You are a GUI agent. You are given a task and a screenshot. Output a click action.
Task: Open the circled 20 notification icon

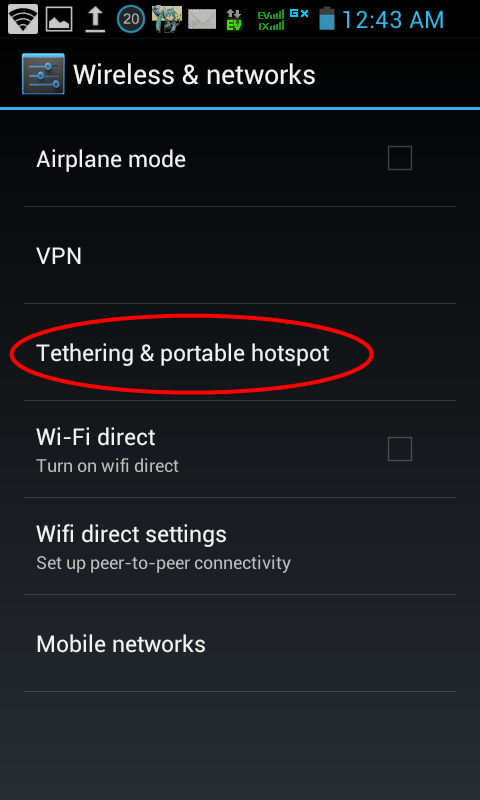pyautogui.click(x=131, y=19)
